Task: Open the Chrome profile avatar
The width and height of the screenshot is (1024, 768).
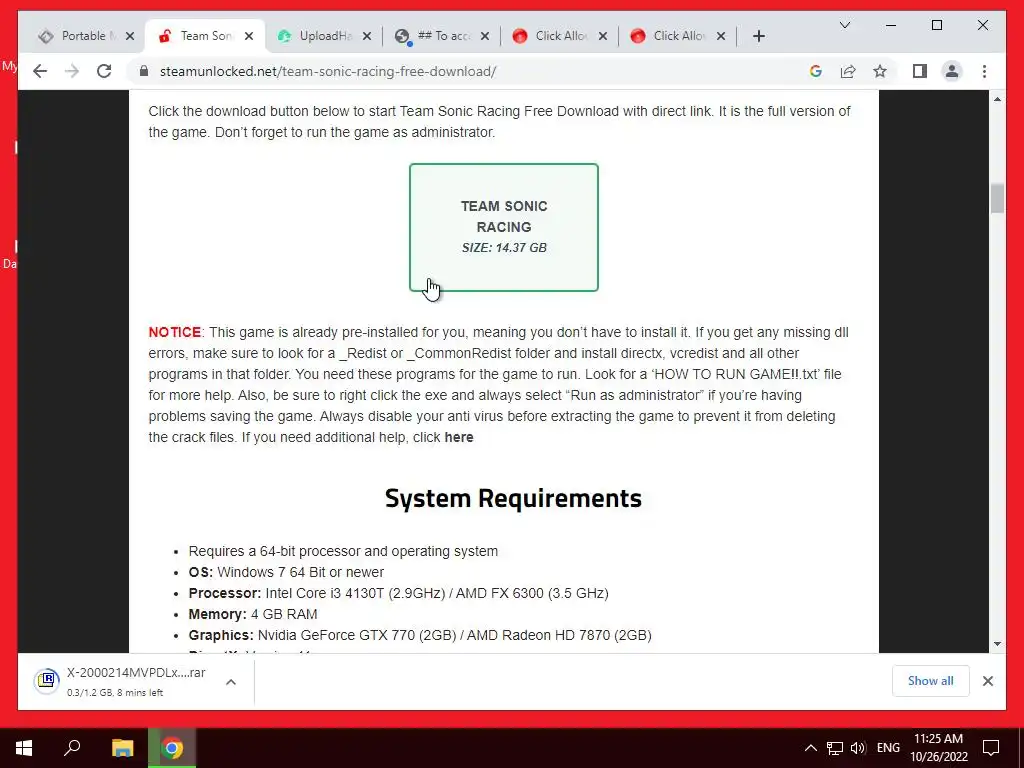Action: (x=952, y=71)
